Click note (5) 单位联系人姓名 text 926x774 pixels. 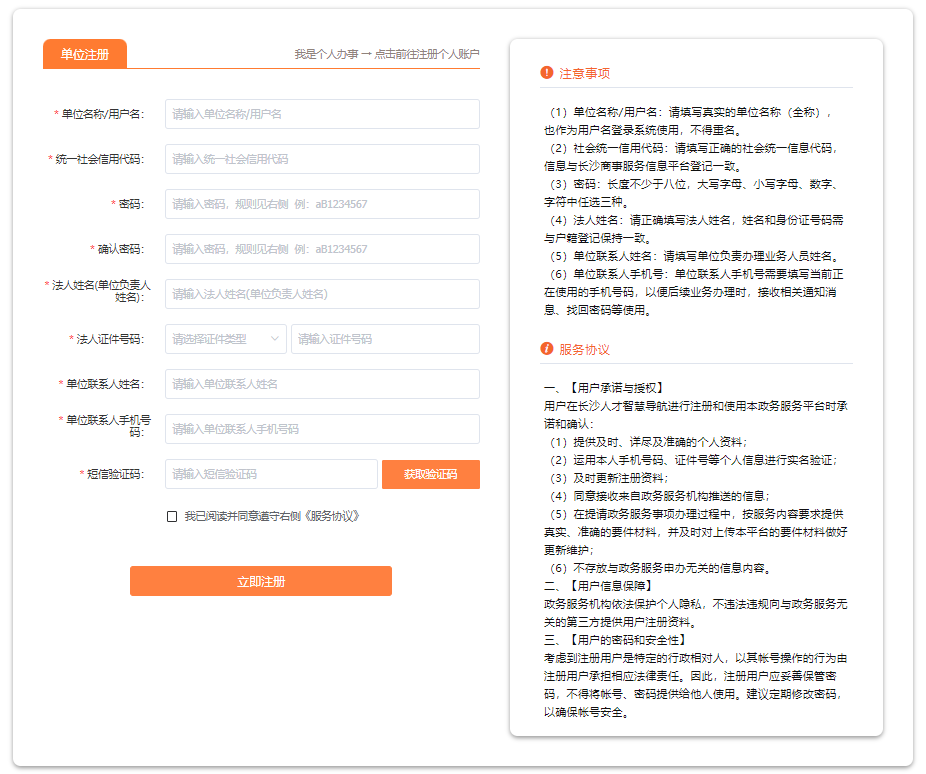(x=694, y=256)
